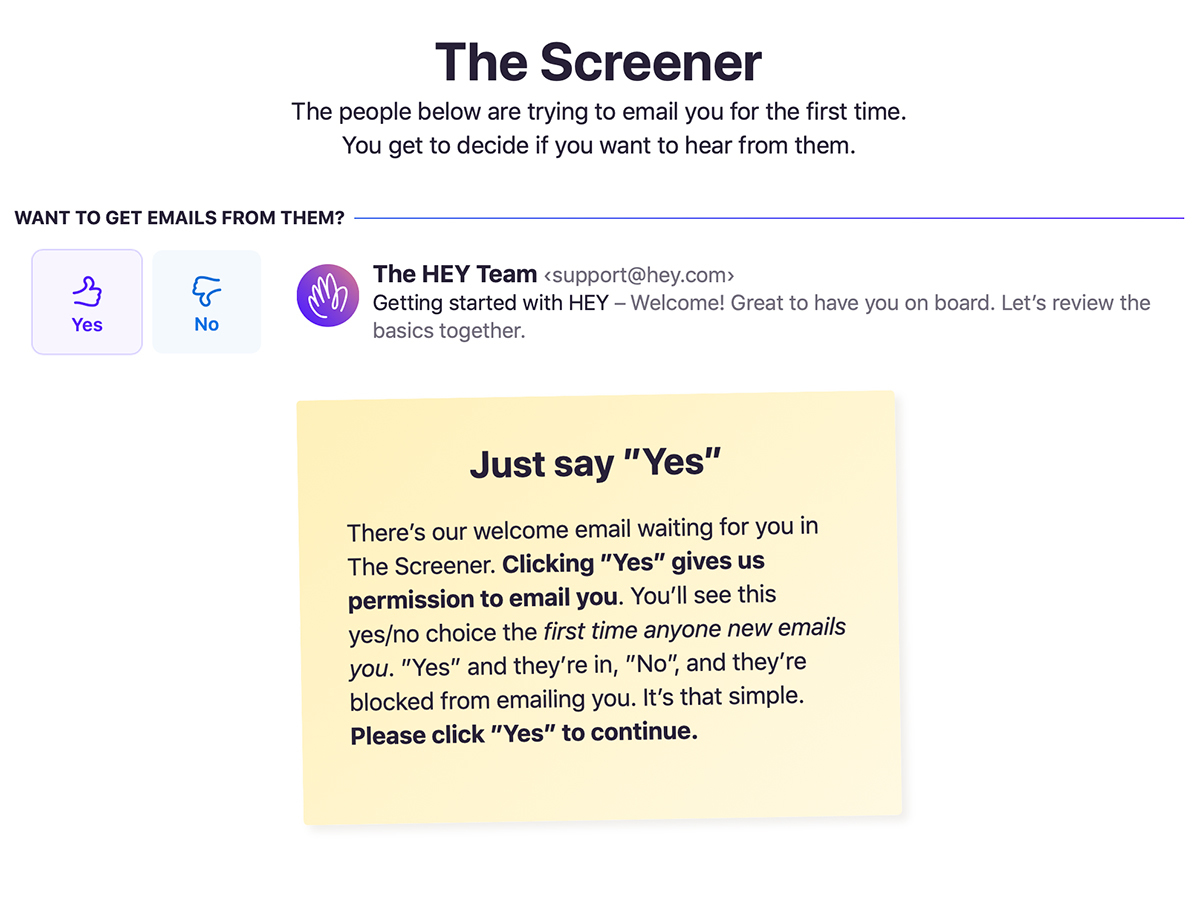Viewport: 1200px width, 900px height.
Task: Click the thumbs-down icon
Action: coord(206,292)
